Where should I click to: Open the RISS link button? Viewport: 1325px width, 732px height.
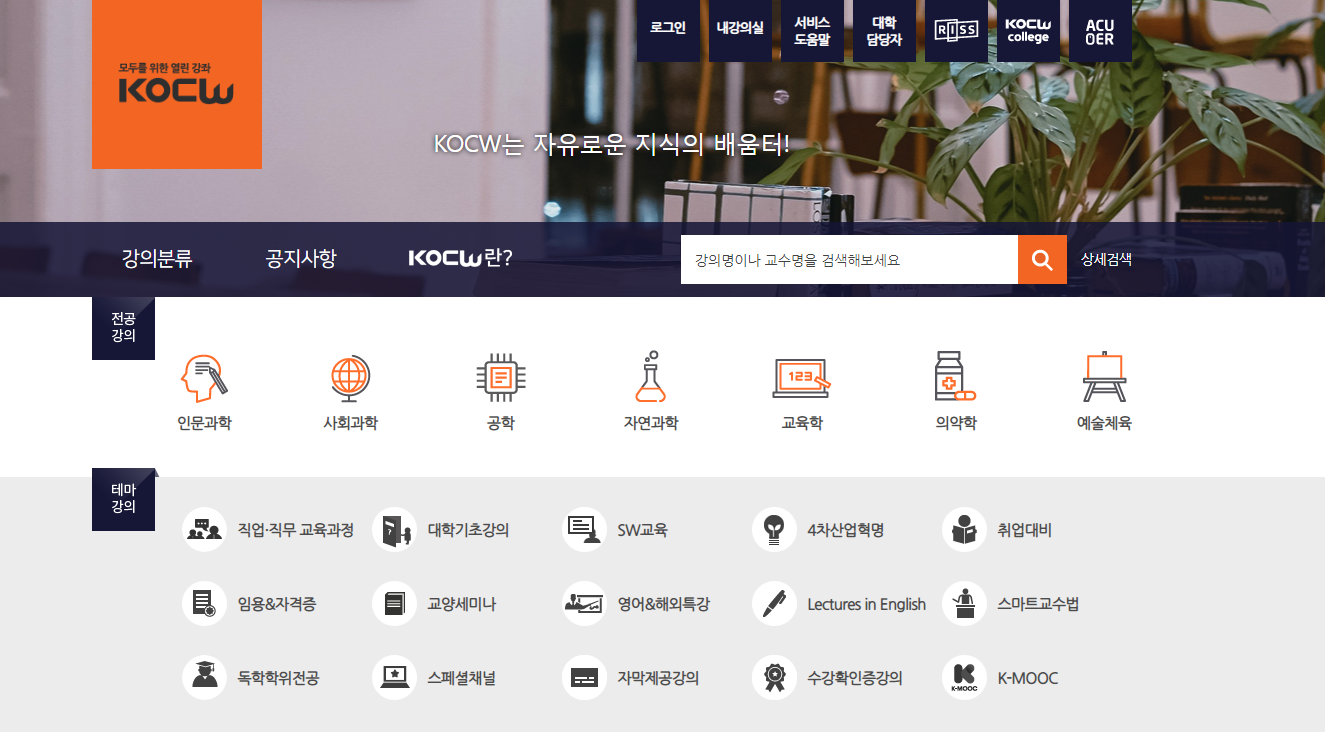[x=956, y=31]
